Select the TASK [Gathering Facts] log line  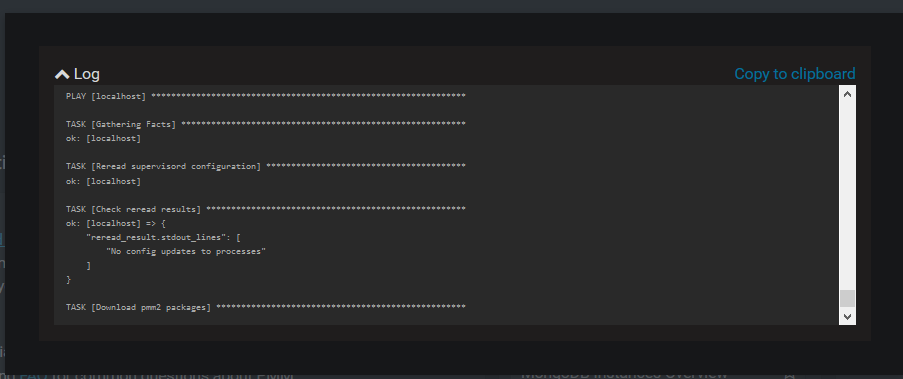pos(265,124)
